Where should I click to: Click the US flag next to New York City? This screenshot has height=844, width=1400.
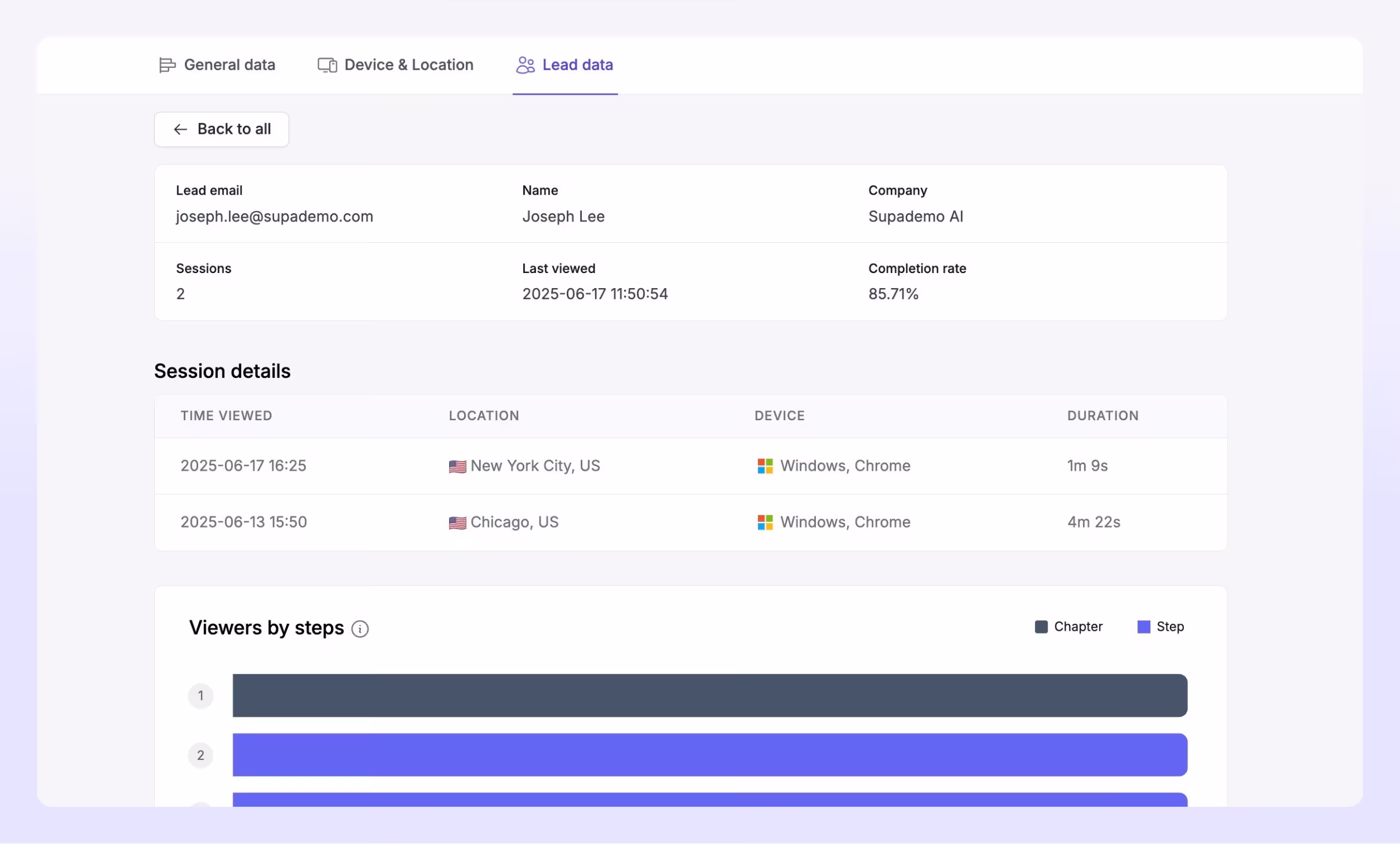tap(457, 467)
